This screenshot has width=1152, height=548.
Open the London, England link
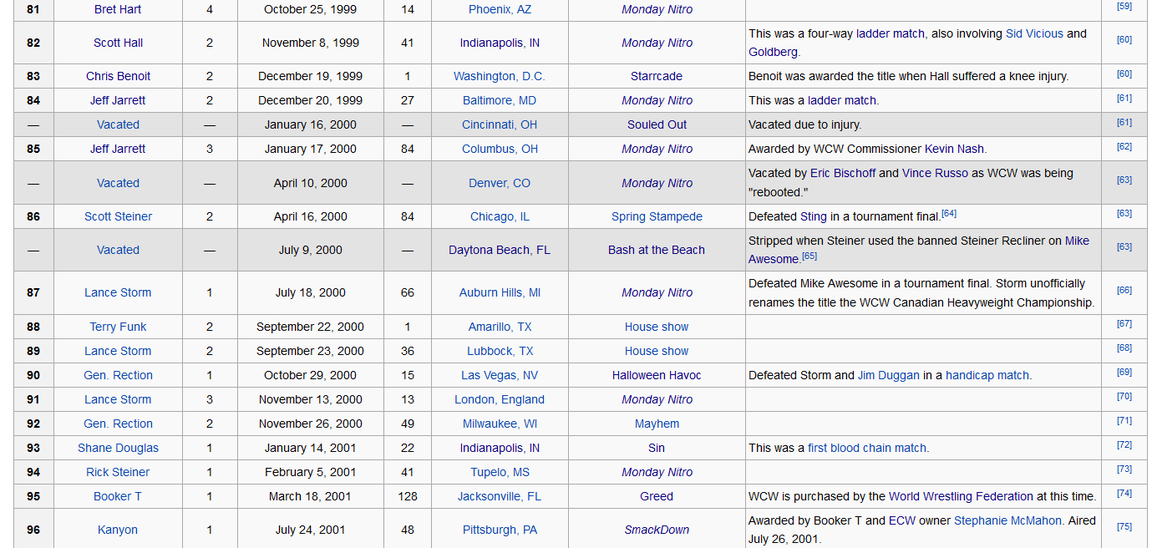tap(500, 400)
